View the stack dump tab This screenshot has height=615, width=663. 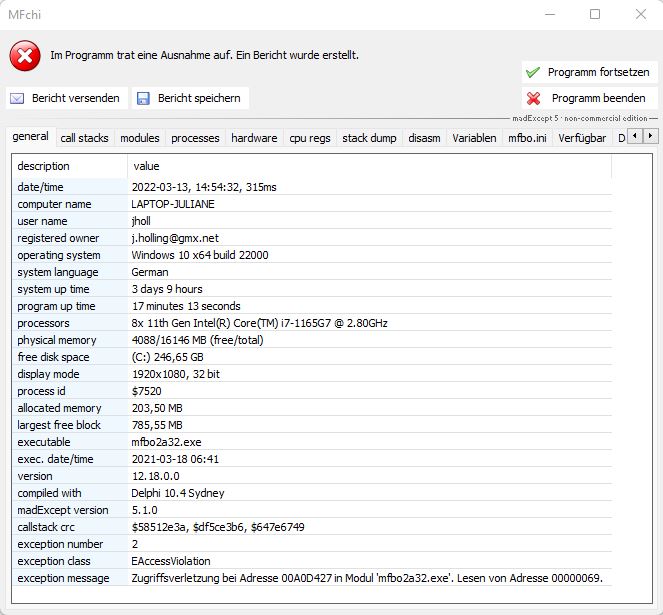click(369, 138)
